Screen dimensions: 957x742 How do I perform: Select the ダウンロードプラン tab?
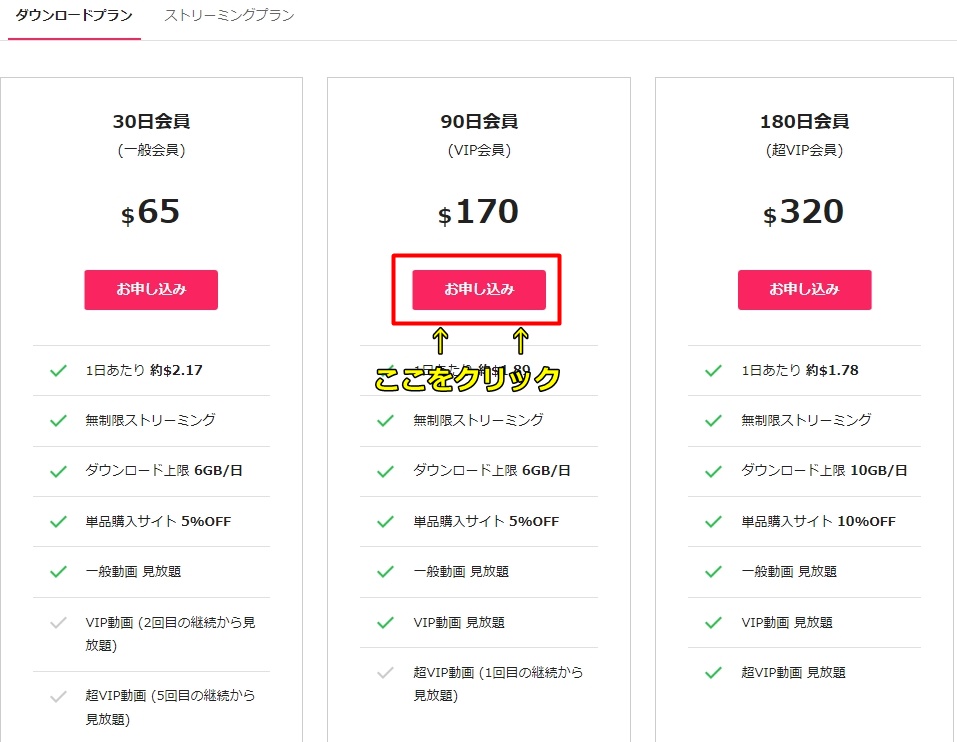[x=74, y=16]
